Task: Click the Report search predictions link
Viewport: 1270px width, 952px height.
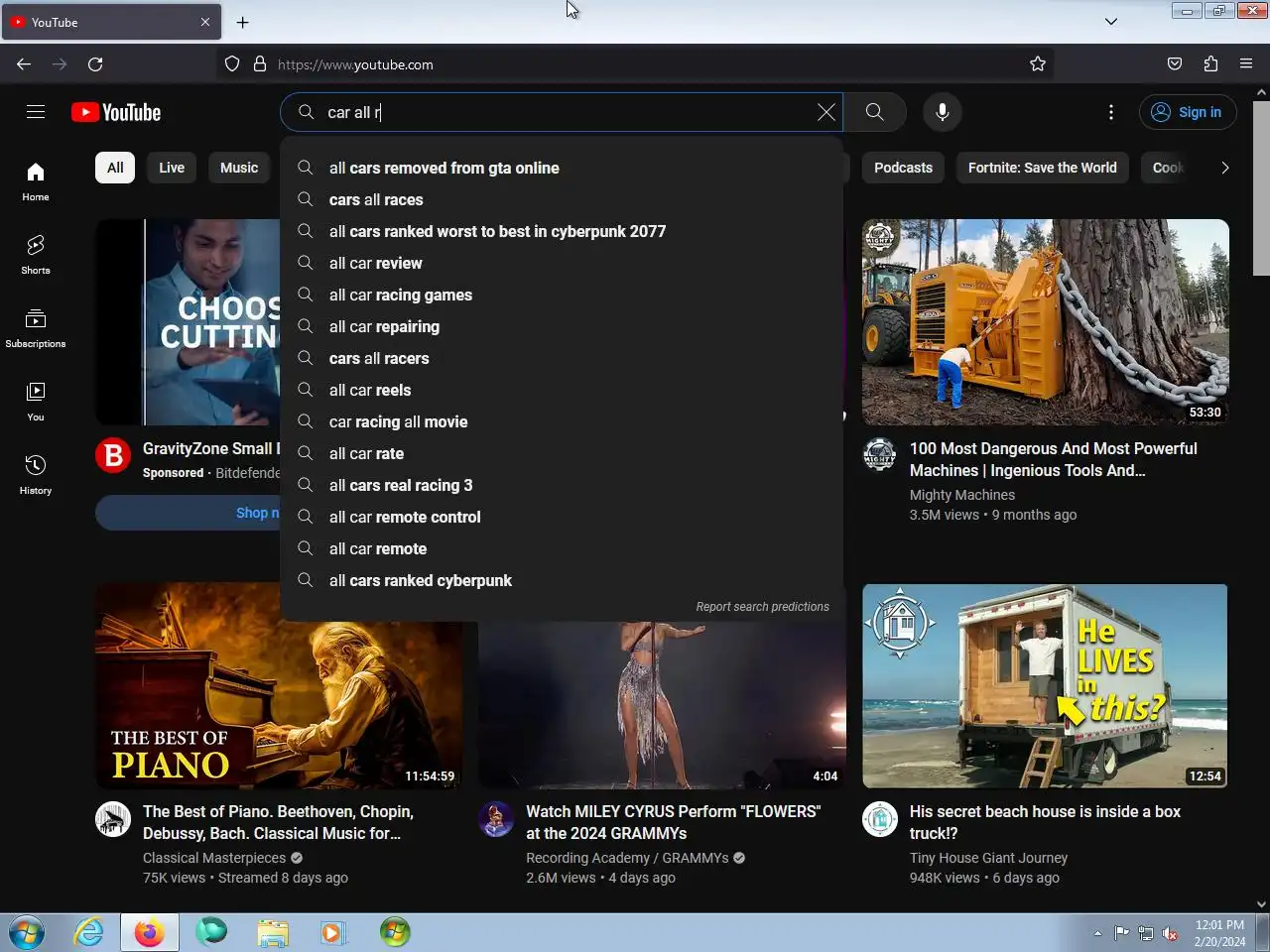Action: tap(762, 607)
